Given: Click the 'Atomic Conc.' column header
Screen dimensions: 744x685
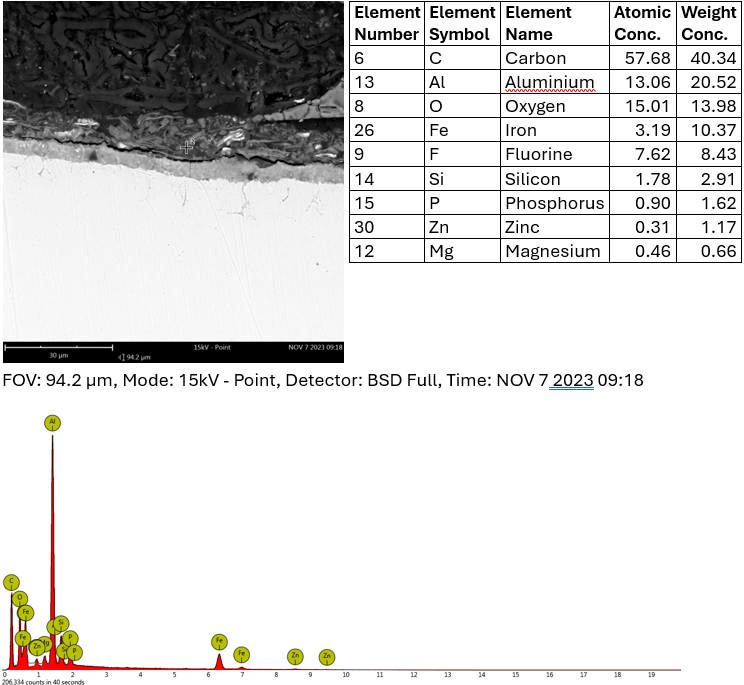Looking at the screenshot, I should [x=642, y=23].
